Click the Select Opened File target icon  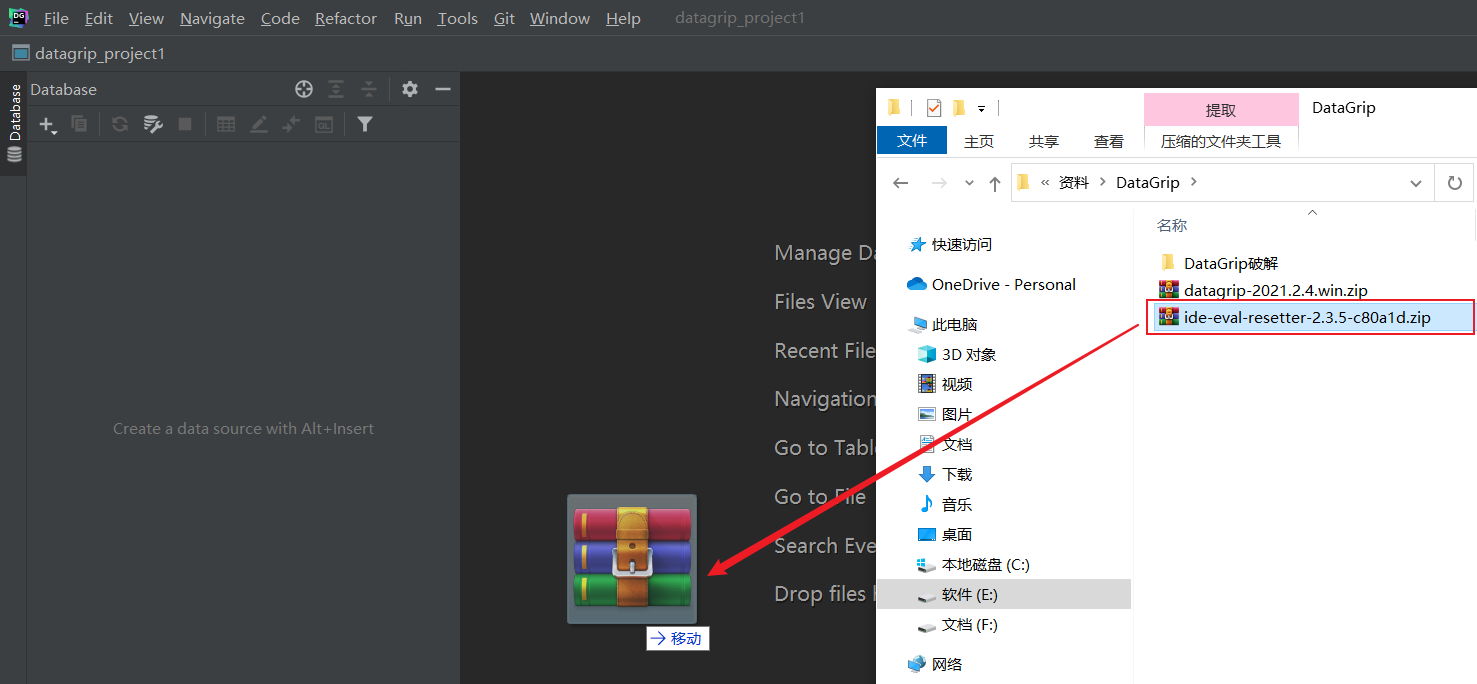pos(304,89)
